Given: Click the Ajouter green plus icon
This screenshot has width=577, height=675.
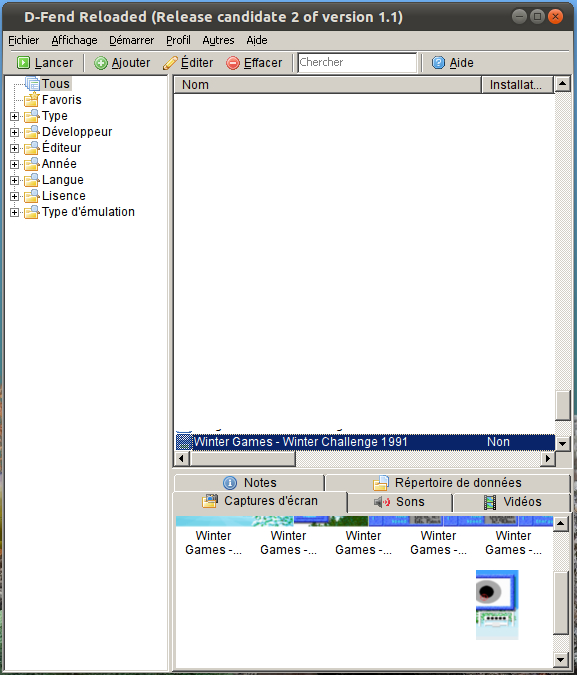Looking at the screenshot, I should [x=101, y=63].
